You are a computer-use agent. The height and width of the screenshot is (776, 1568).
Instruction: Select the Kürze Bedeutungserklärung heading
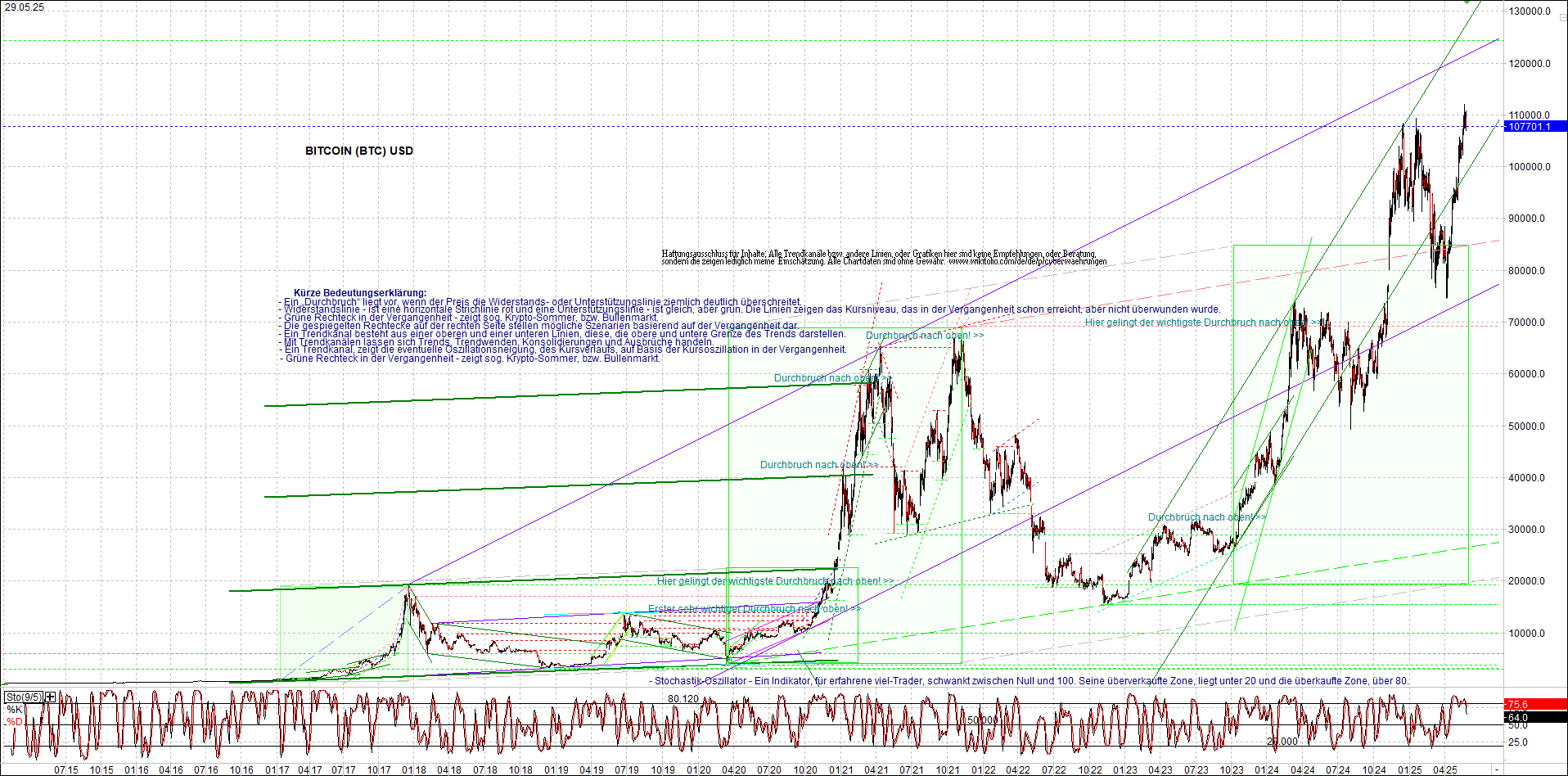pos(360,293)
